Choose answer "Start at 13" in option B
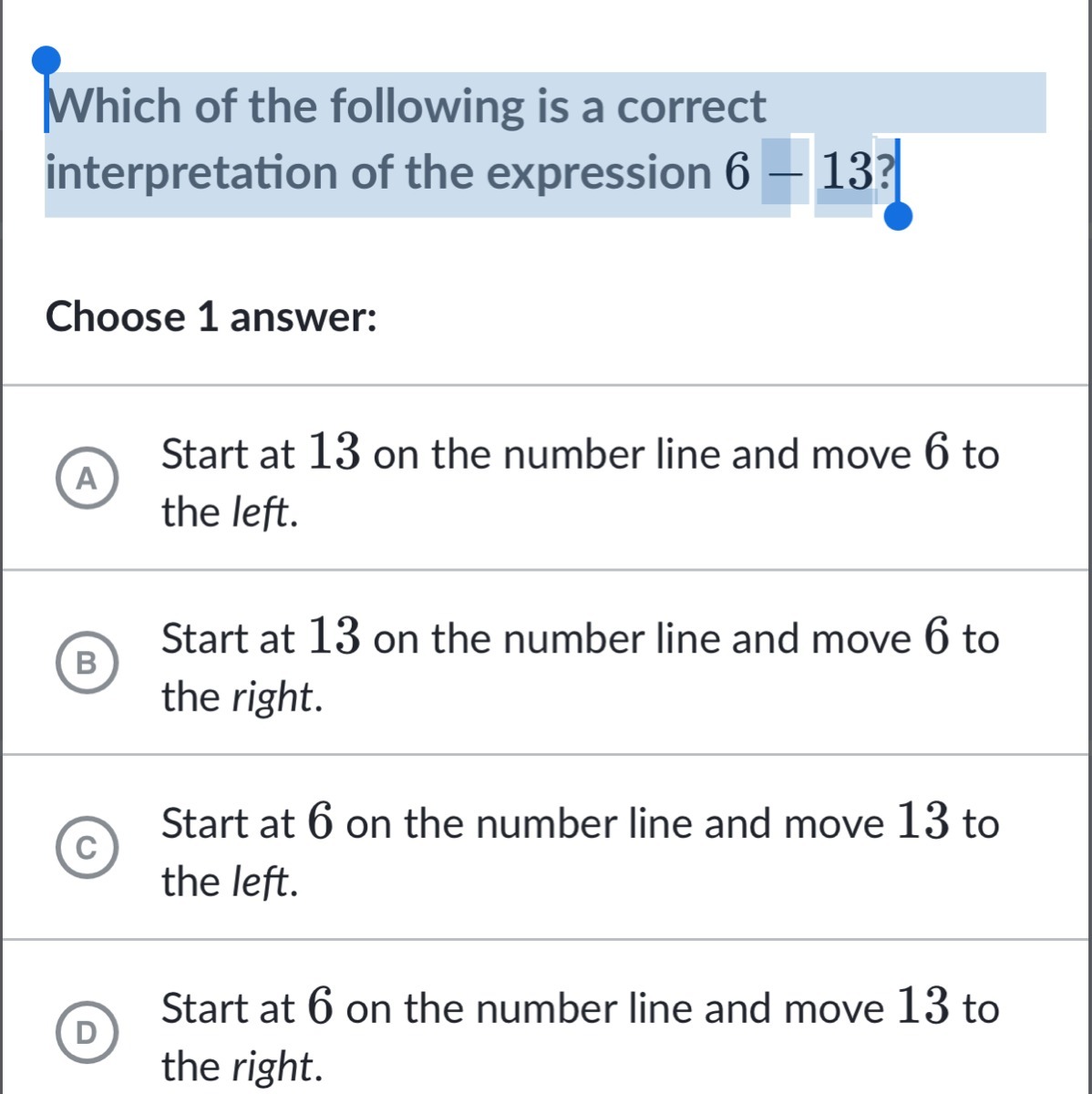The width and height of the screenshot is (1092, 1094). tap(262, 638)
